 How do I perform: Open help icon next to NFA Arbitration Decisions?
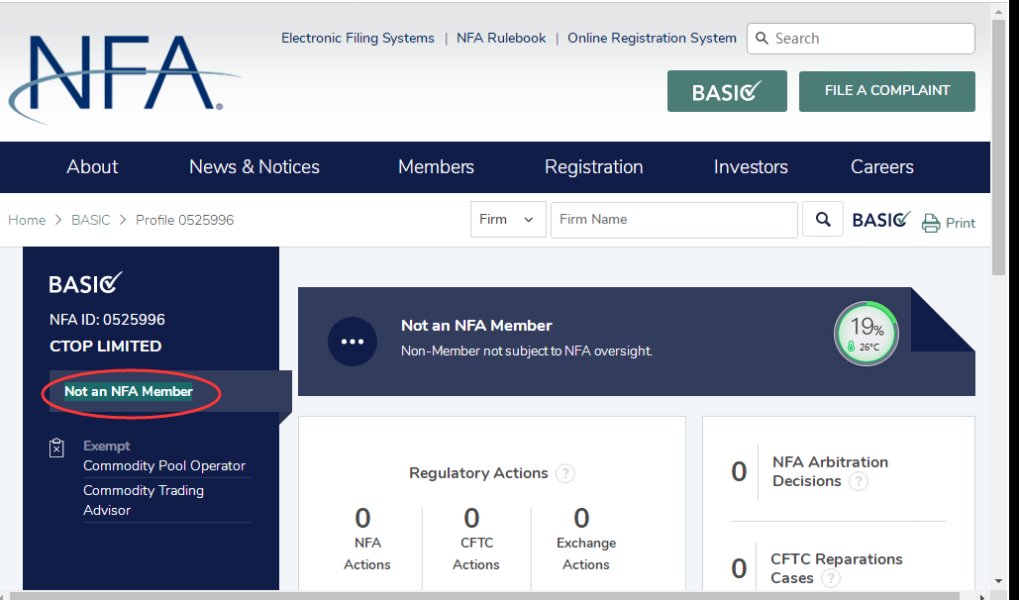pyautogui.click(x=858, y=481)
